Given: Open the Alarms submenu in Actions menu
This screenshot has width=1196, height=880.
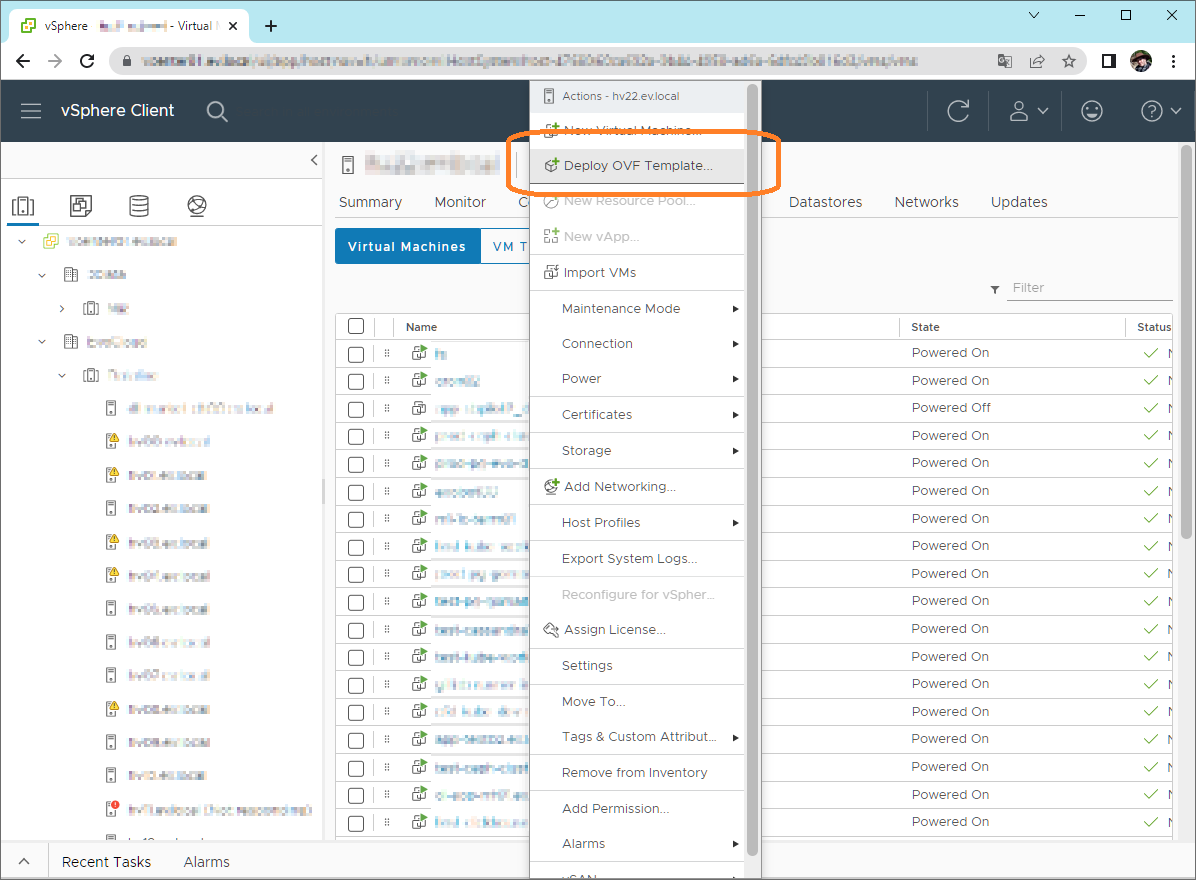Looking at the screenshot, I should (637, 843).
